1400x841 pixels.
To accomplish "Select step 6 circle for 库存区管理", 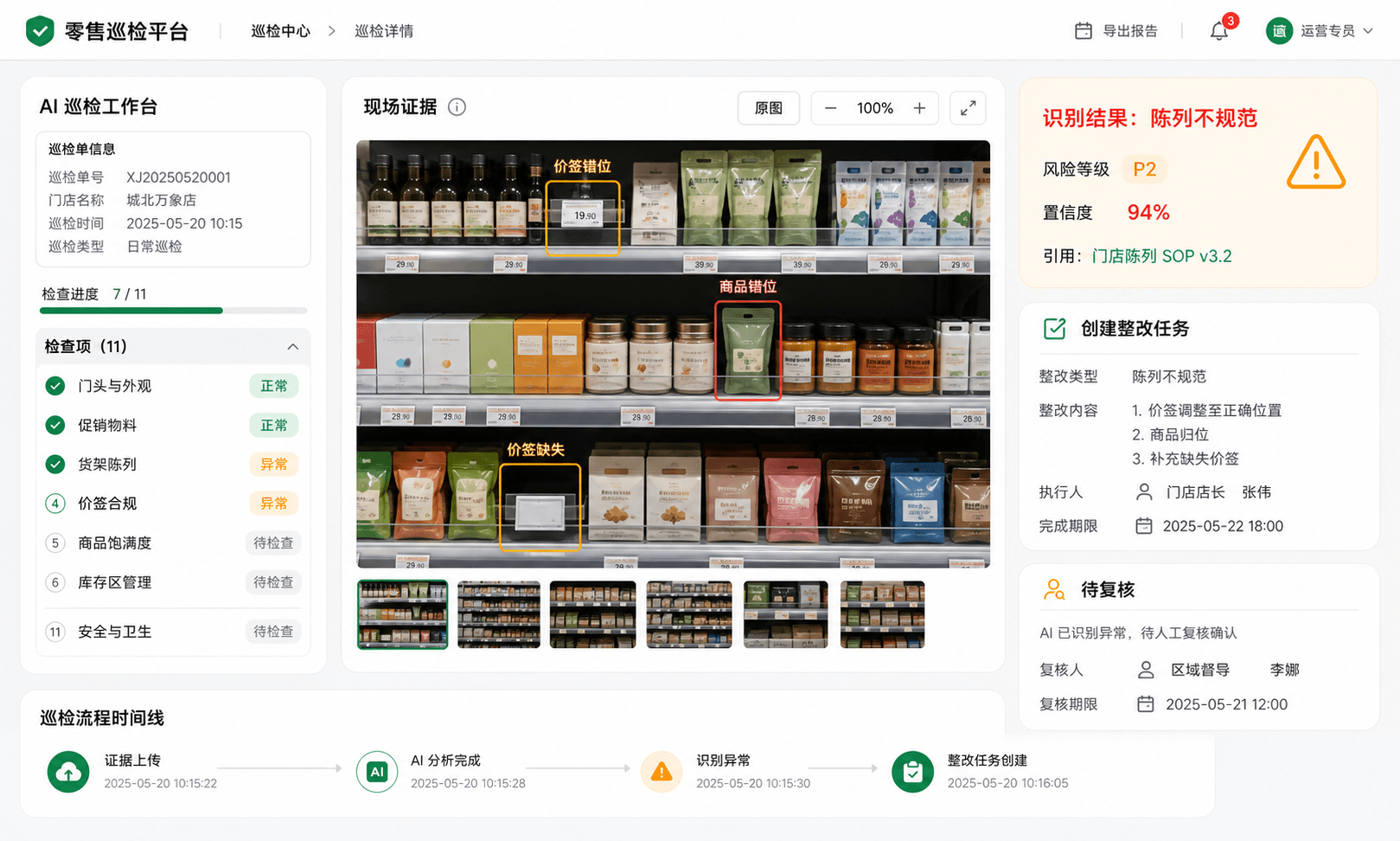I will click(55, 582).
